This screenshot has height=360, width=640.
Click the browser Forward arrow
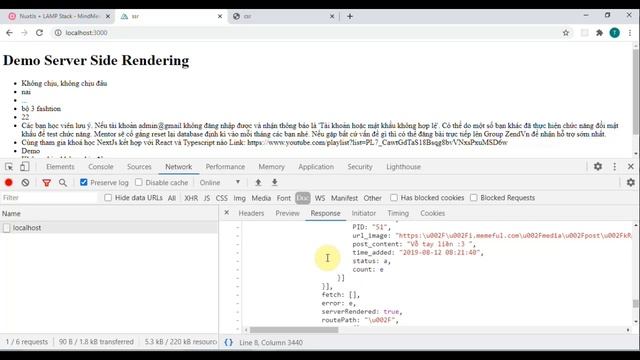24,33
